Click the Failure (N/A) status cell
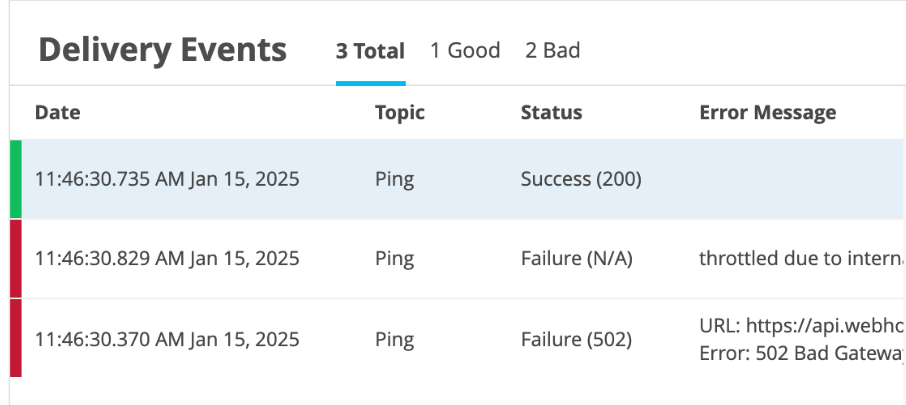This screenshot has height=405, width=906. pyautogui.click(x=577, y=259)
